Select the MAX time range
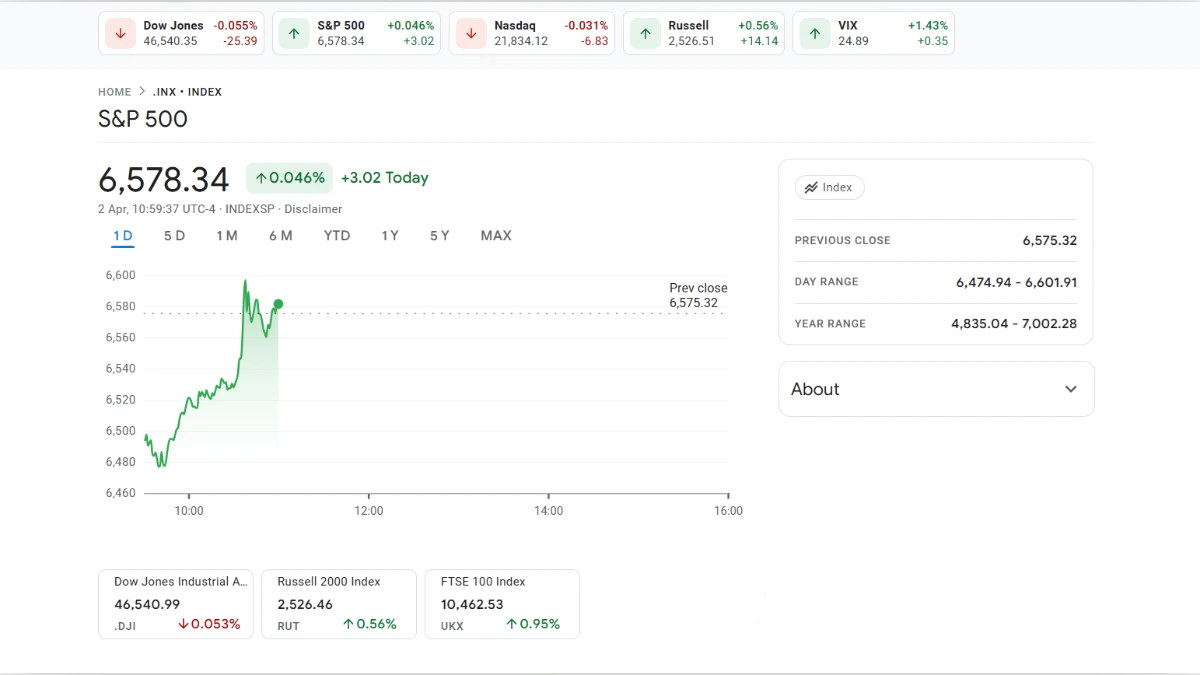 pyautogui.click(x=496, y=236)
